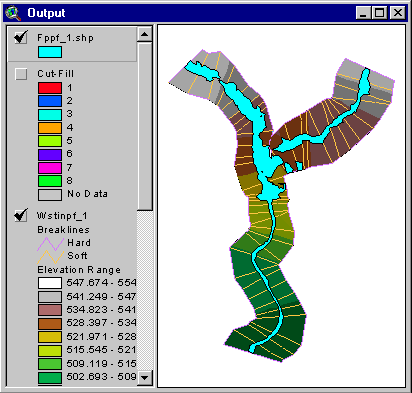
Task: Click the Soft breaklines orange zigzag symbol
Action: pyautogui.click(x=50, y=257)
